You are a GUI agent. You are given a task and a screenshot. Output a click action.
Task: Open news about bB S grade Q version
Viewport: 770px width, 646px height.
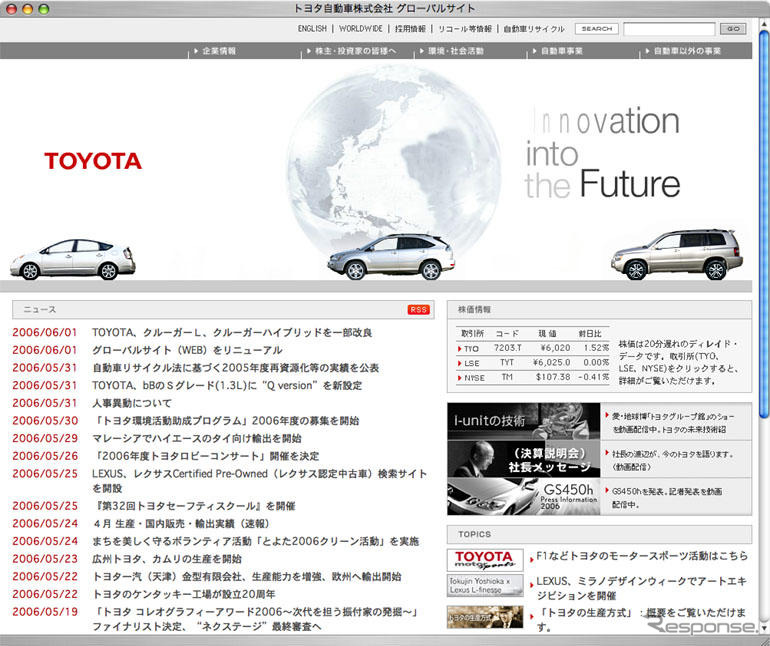(227, 386)
